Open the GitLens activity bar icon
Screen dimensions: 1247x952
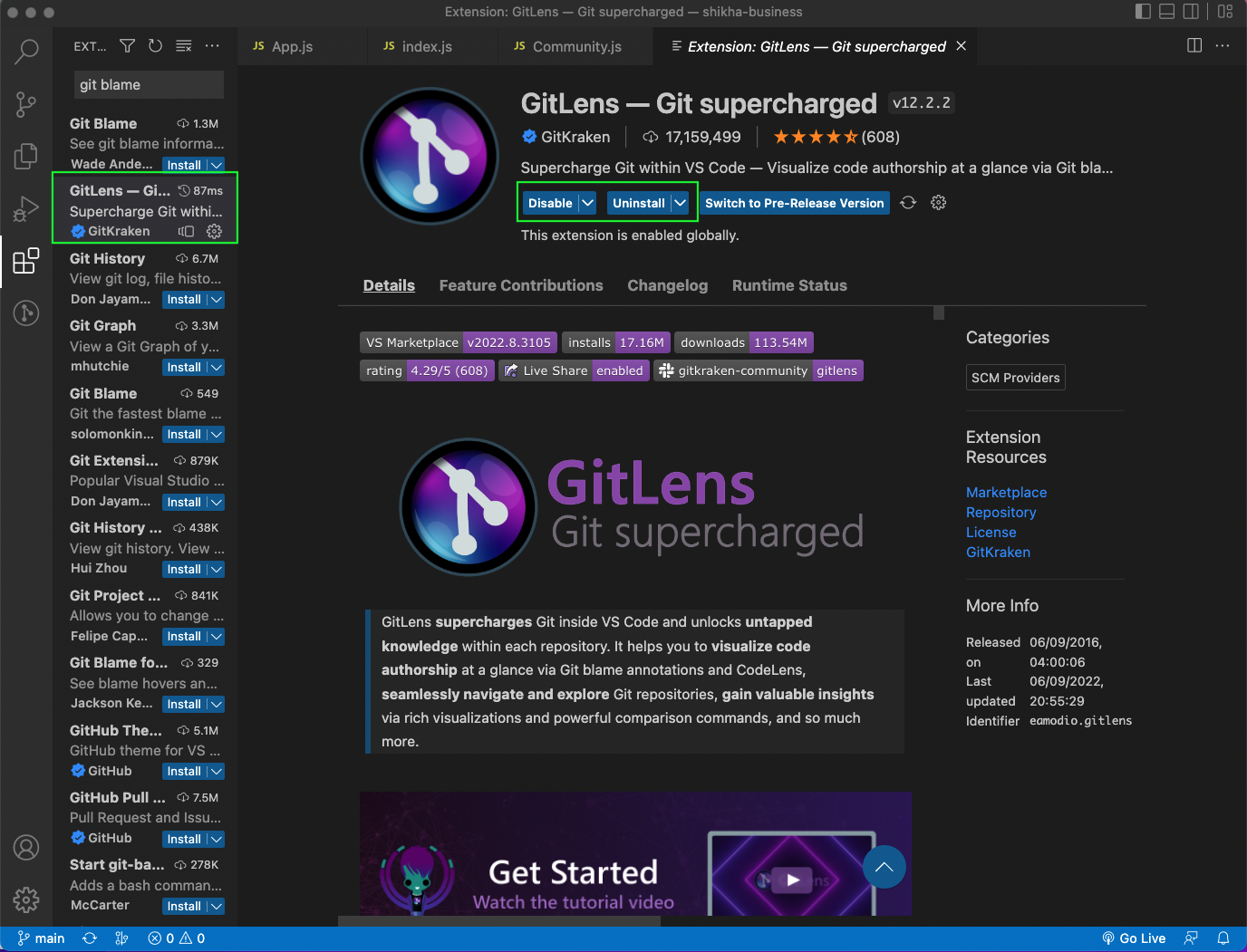coord(26,313)
